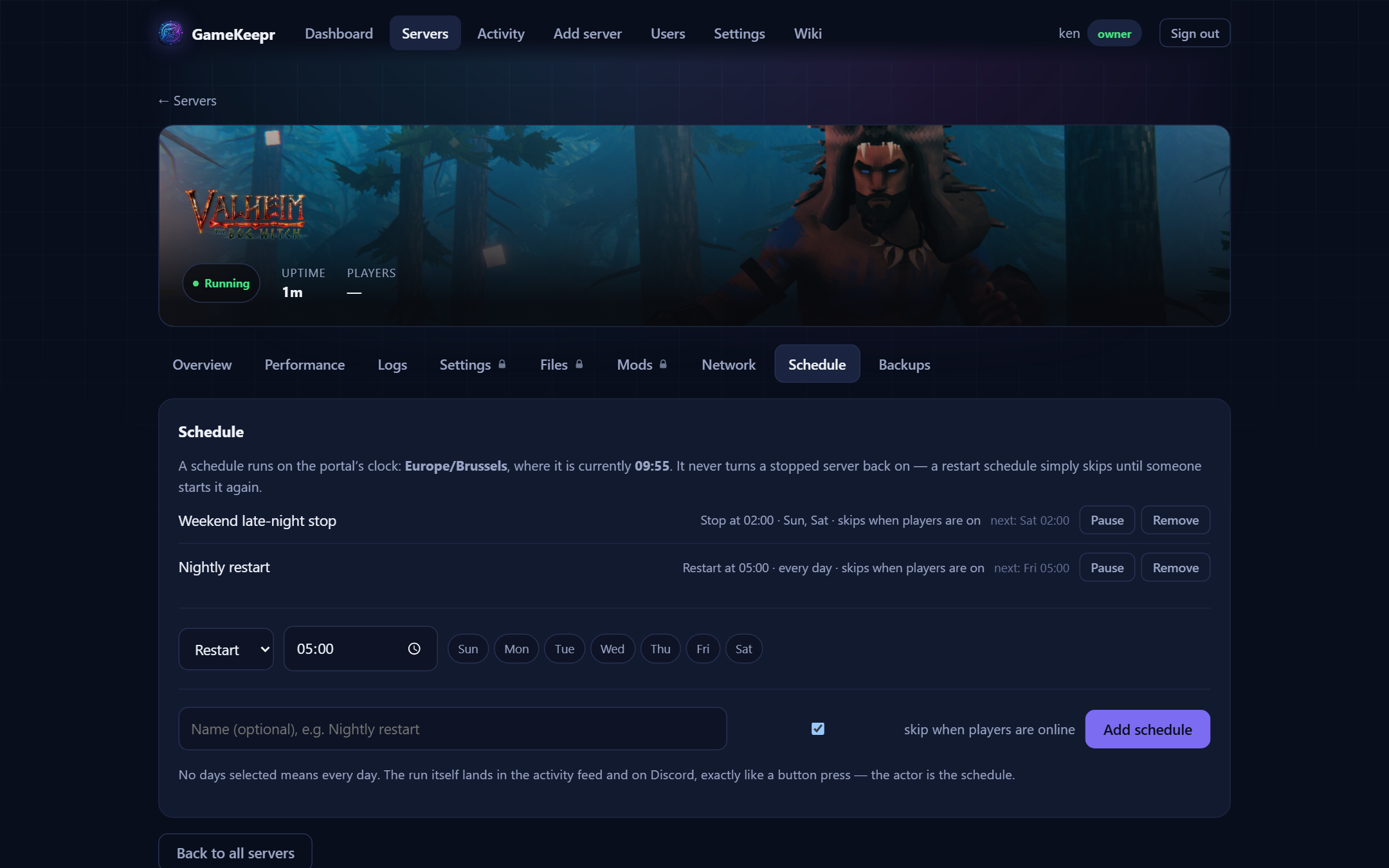Follow the ← Servers breadcrumb link
Viewport: 1389px width, 868px height.
click(x=187, y=101)
